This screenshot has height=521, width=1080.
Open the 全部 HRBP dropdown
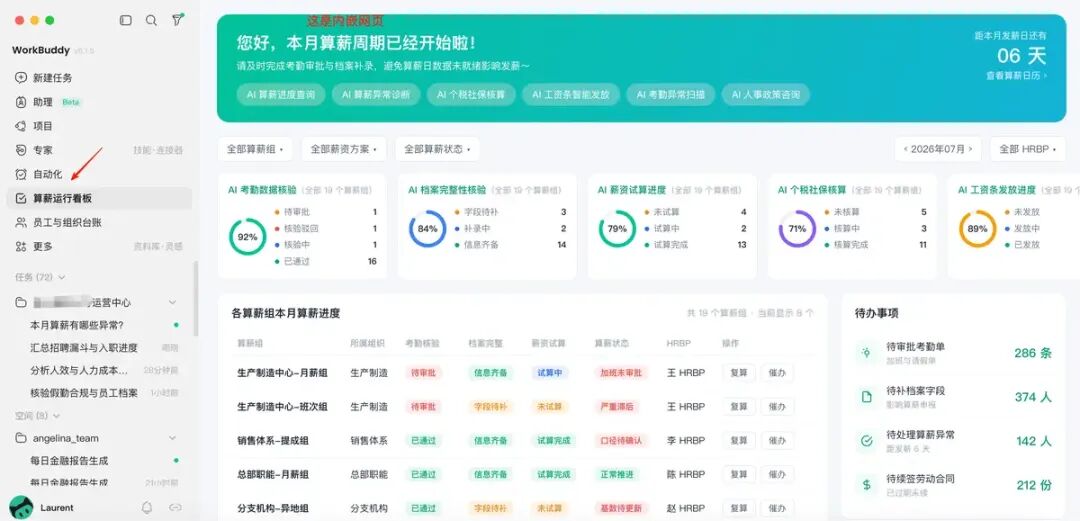(1028, 149)
